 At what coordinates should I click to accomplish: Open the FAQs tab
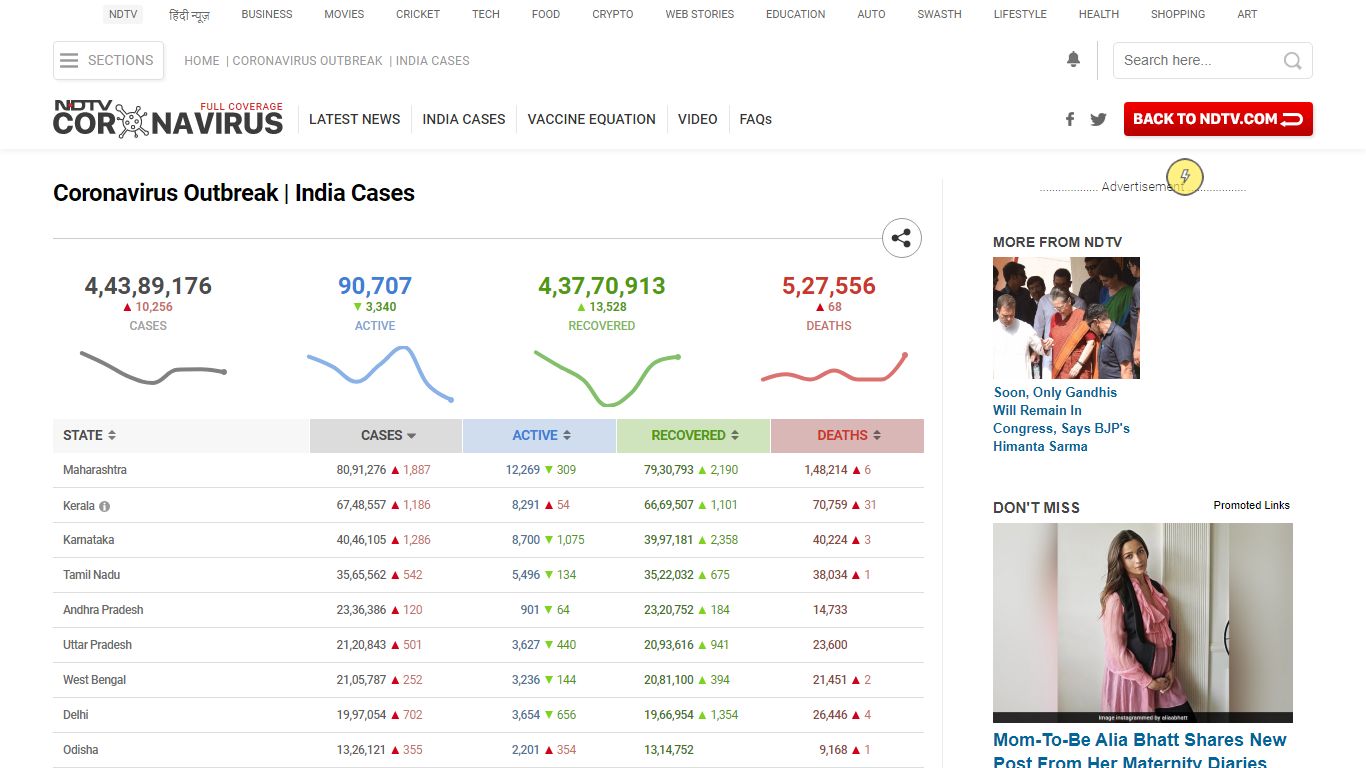click(756, 119)
